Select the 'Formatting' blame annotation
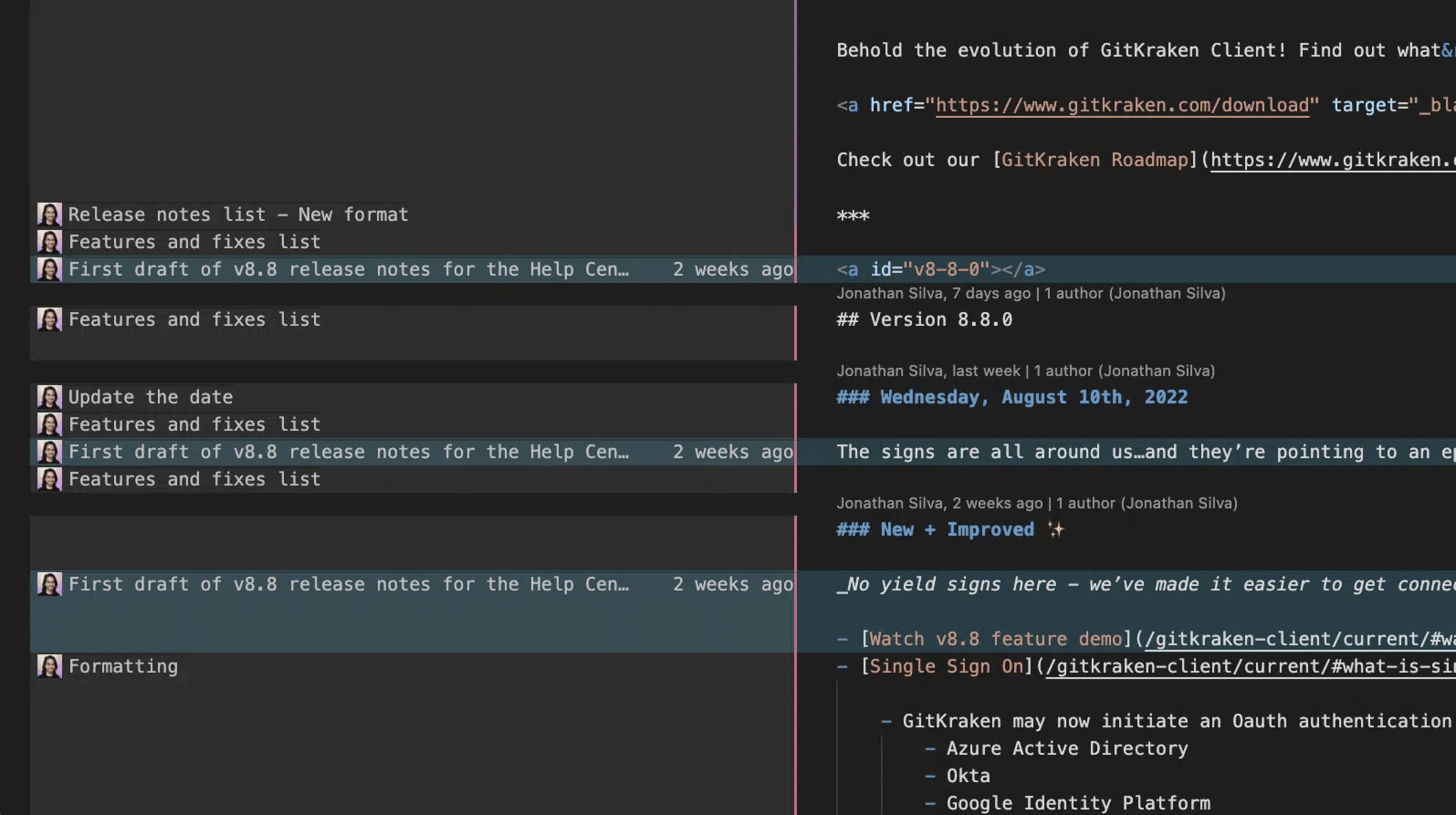 point(123,666)
